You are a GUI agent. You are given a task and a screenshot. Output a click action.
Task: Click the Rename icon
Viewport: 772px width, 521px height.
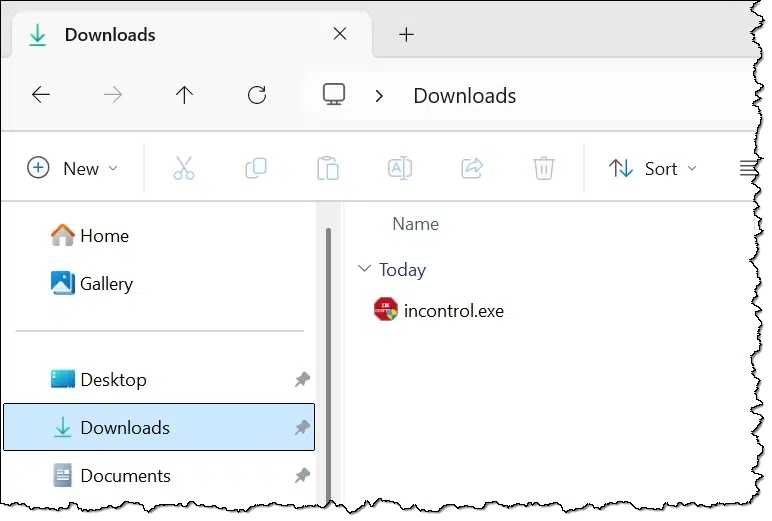point(400,168)
